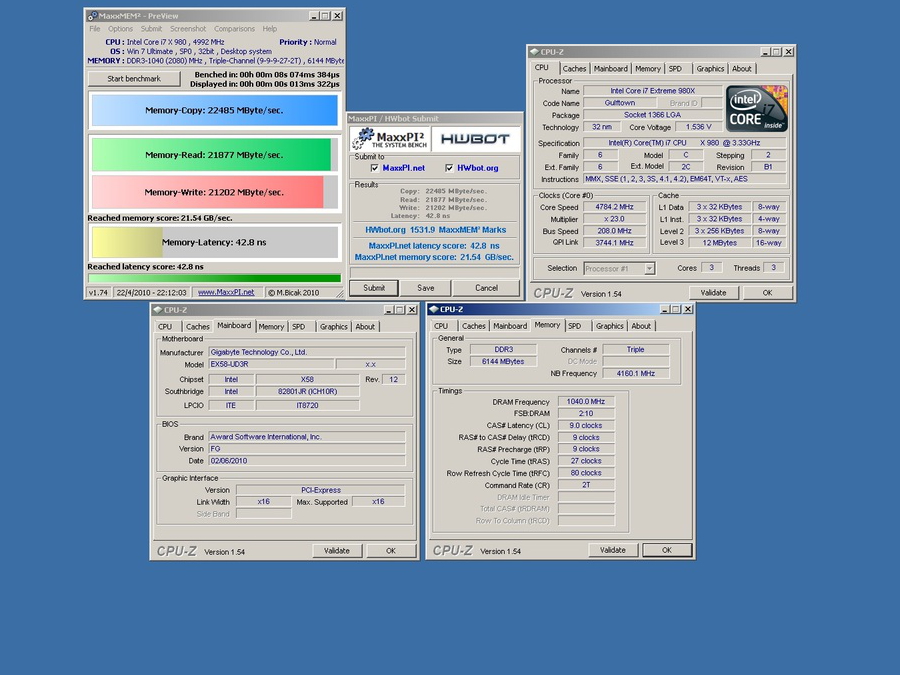Image resolution: width=900 pixels, height=675 pixels.
Task: Click the Intel Core i7 logo badge
Action: (757, 108)
